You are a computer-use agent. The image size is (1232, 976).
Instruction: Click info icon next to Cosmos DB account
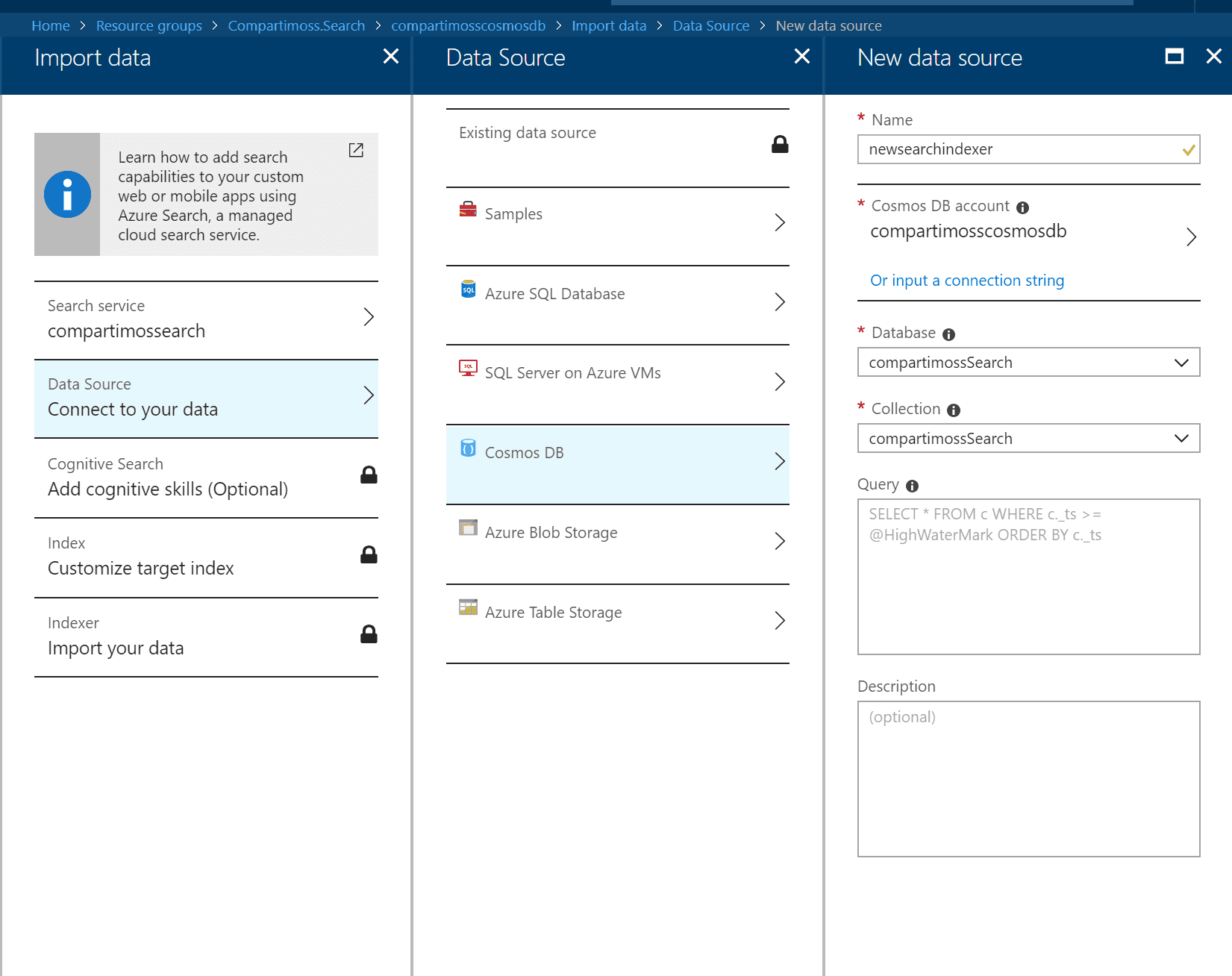coord(1022,207)
